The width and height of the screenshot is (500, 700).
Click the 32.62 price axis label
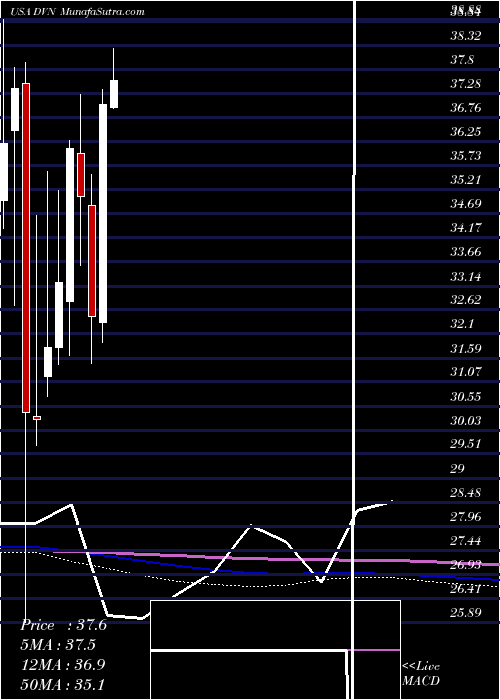click(x=466, y=300)
